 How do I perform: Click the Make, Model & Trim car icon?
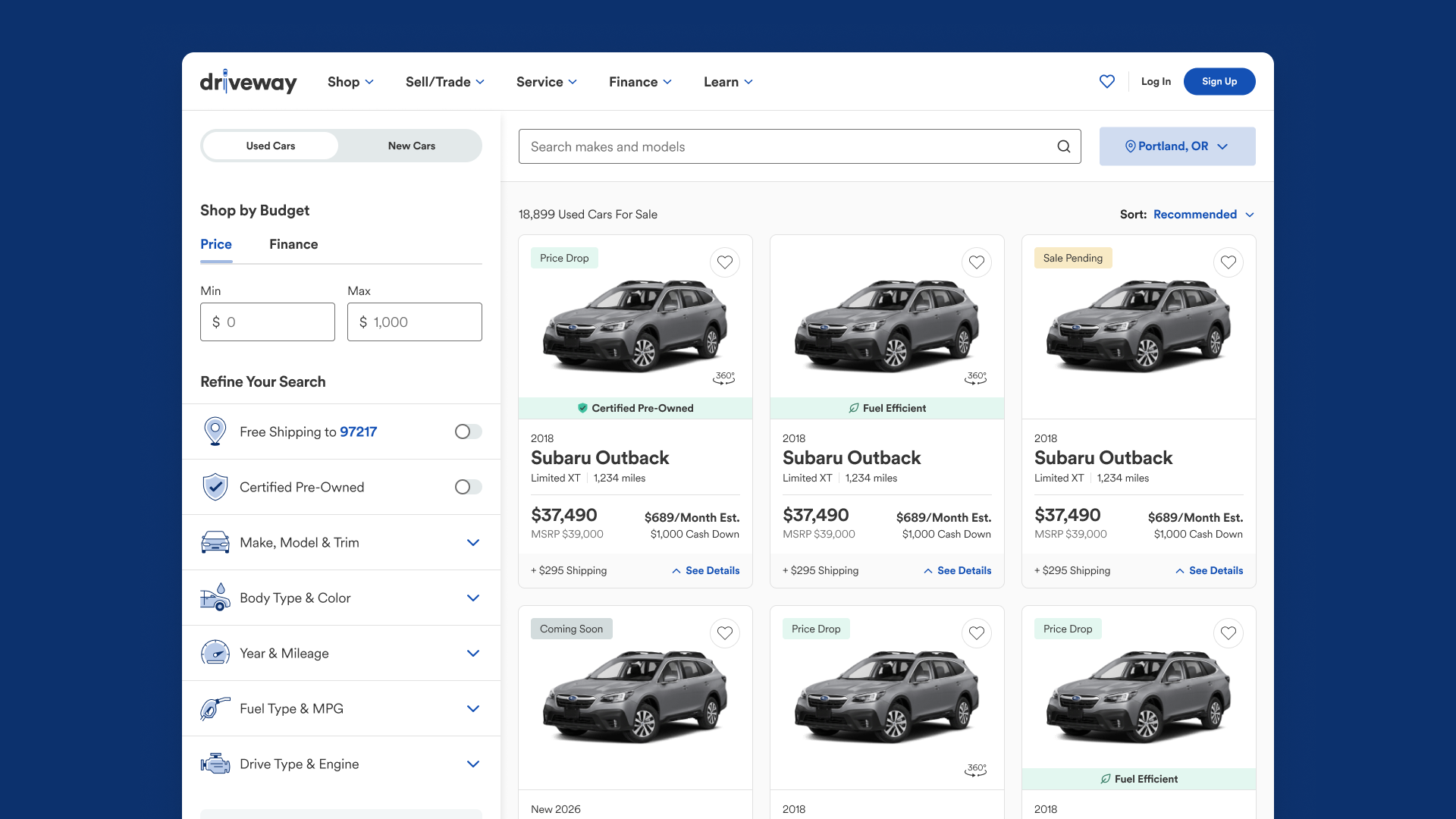tap(215, 542)
